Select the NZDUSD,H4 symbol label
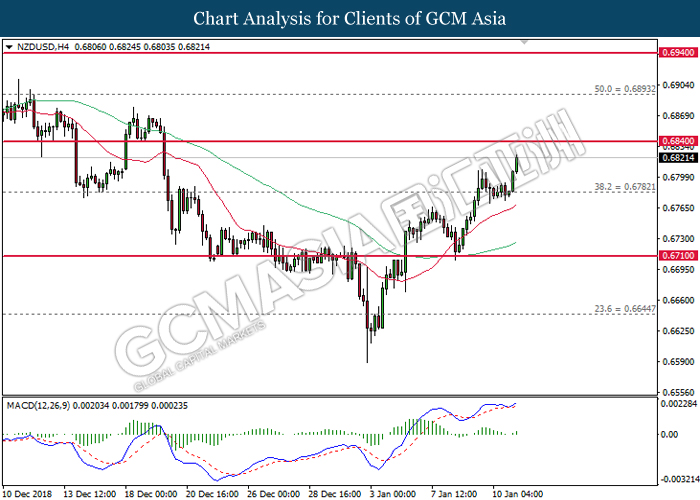Image resolution: width=700 pixels, height=500 pixels. tap(43, 47)
